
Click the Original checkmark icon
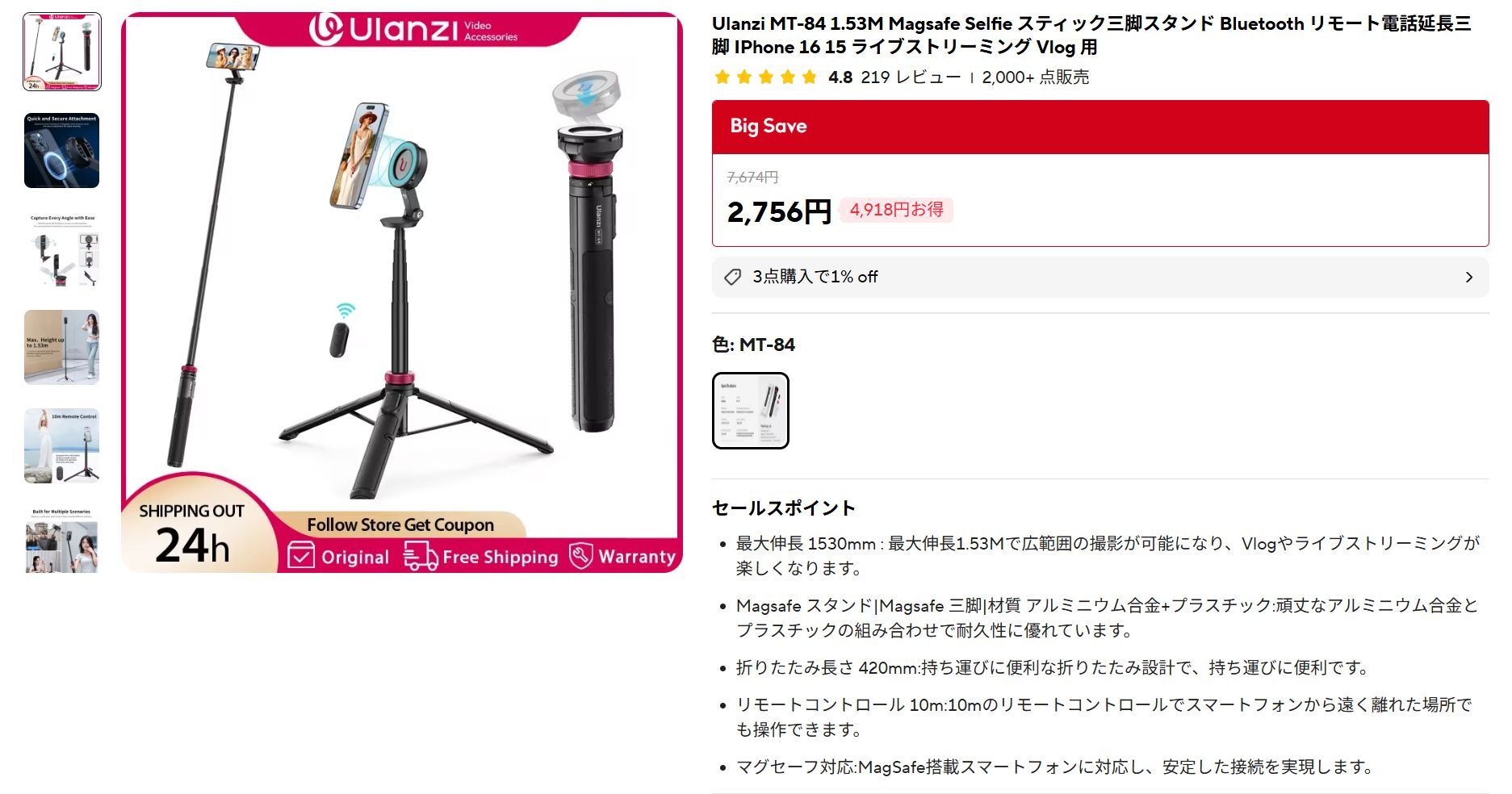click(301, 556)
